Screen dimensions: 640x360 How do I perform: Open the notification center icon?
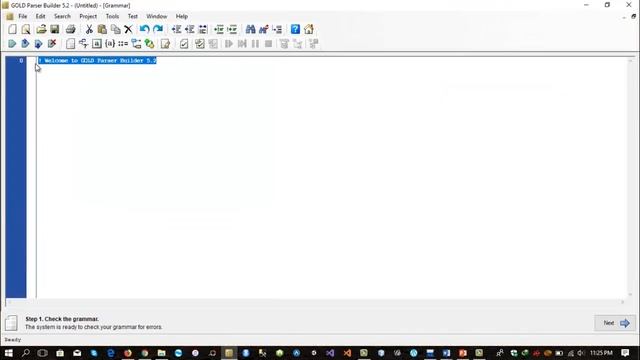point(625,353)
